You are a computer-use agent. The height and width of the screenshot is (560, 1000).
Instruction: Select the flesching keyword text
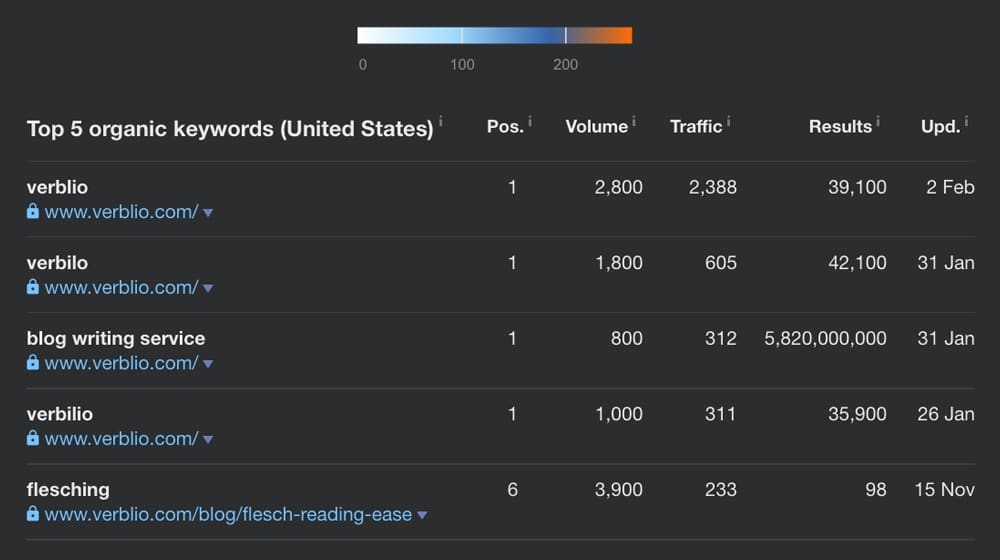point(68,490)
